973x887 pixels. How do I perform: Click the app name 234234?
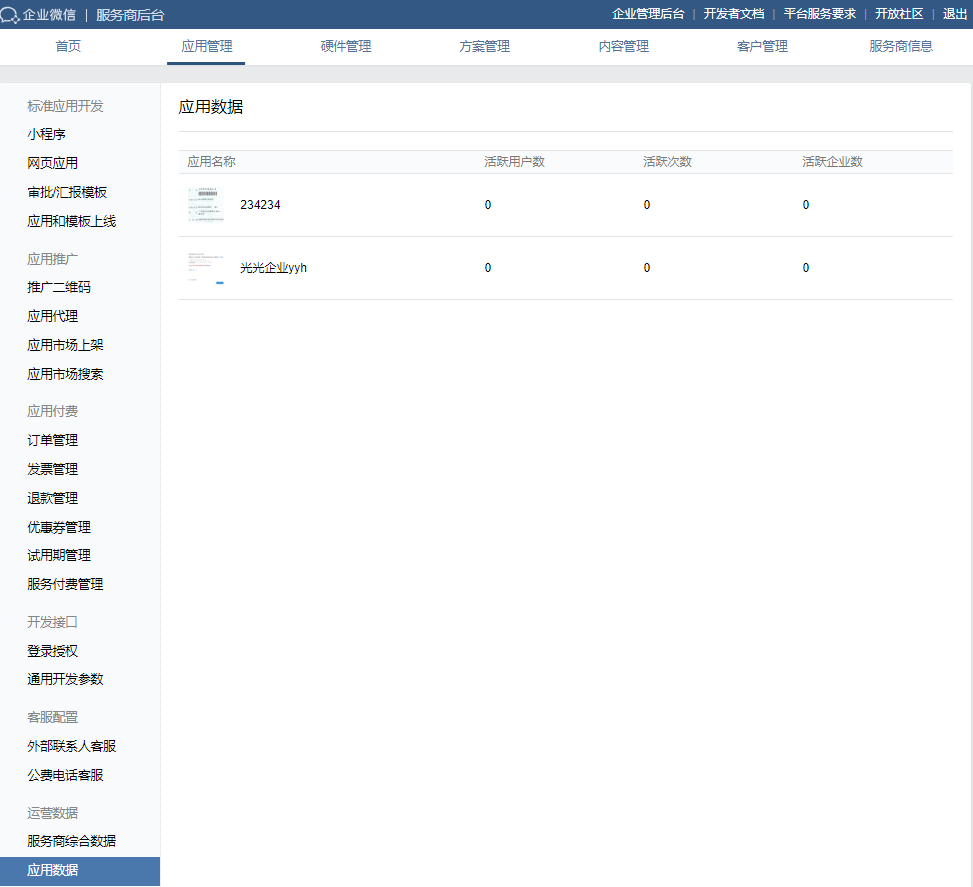pos(260,205)
